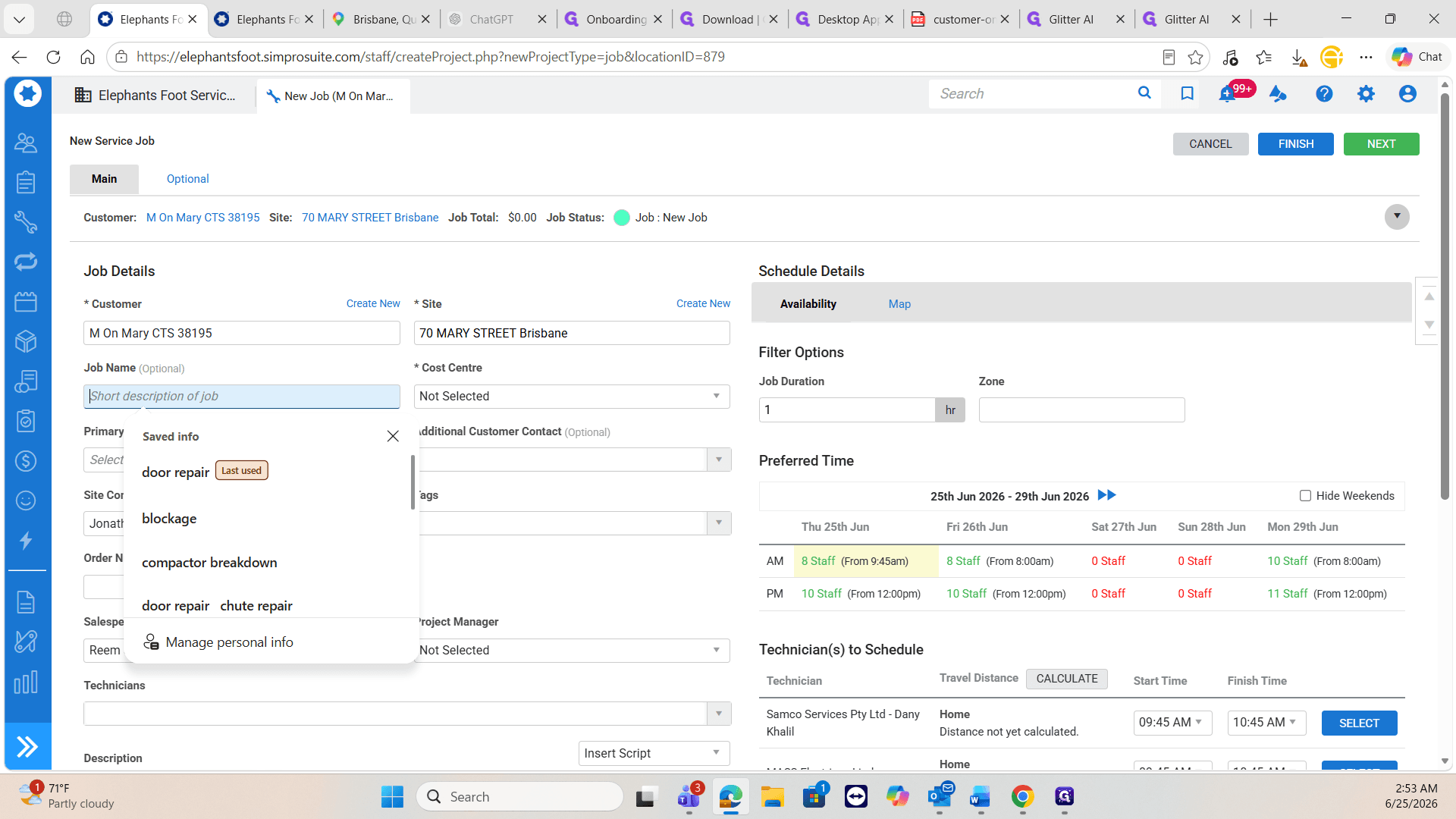This screenshot has height=819, width=1456.
Task: Tick the Hide Weekends checkbox
Action: tap(1305, 496)
